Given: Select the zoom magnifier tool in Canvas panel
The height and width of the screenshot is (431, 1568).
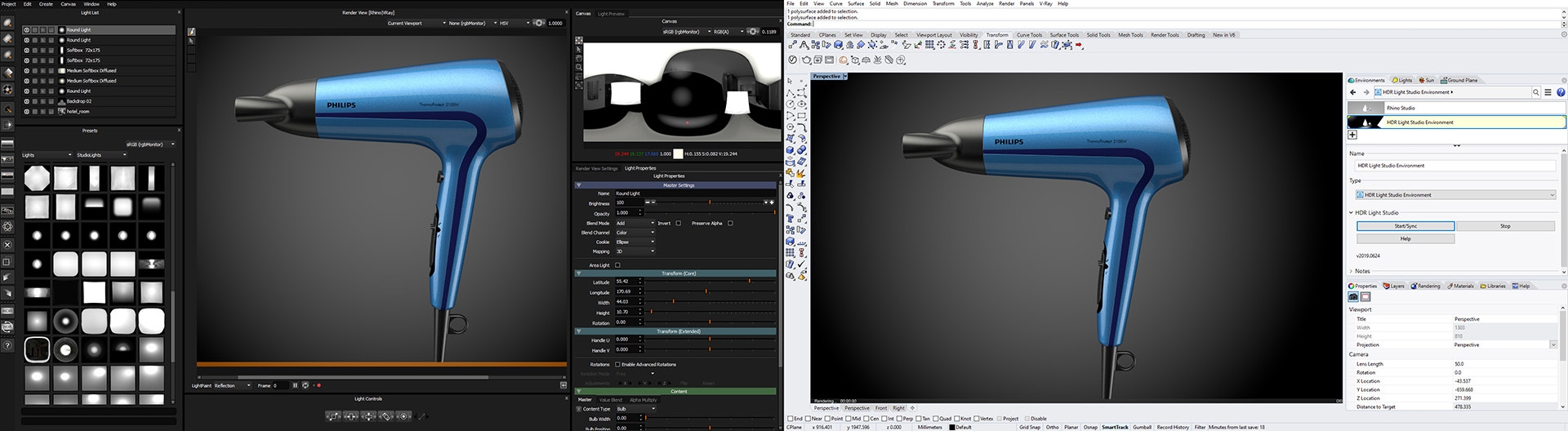Looking at the screenshot, I should 579,68.
